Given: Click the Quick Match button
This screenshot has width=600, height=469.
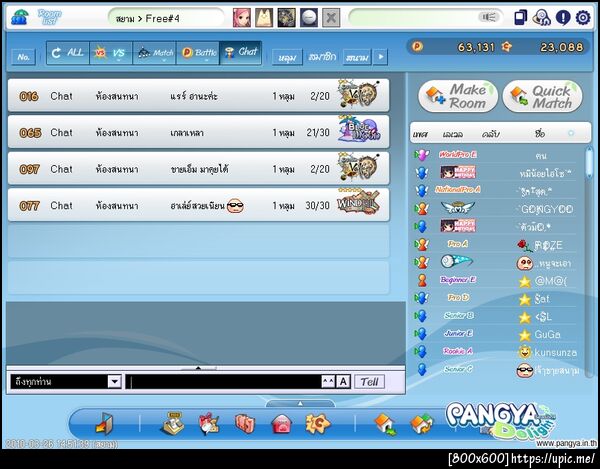Looking at the screenshot, I should [542, 96].
